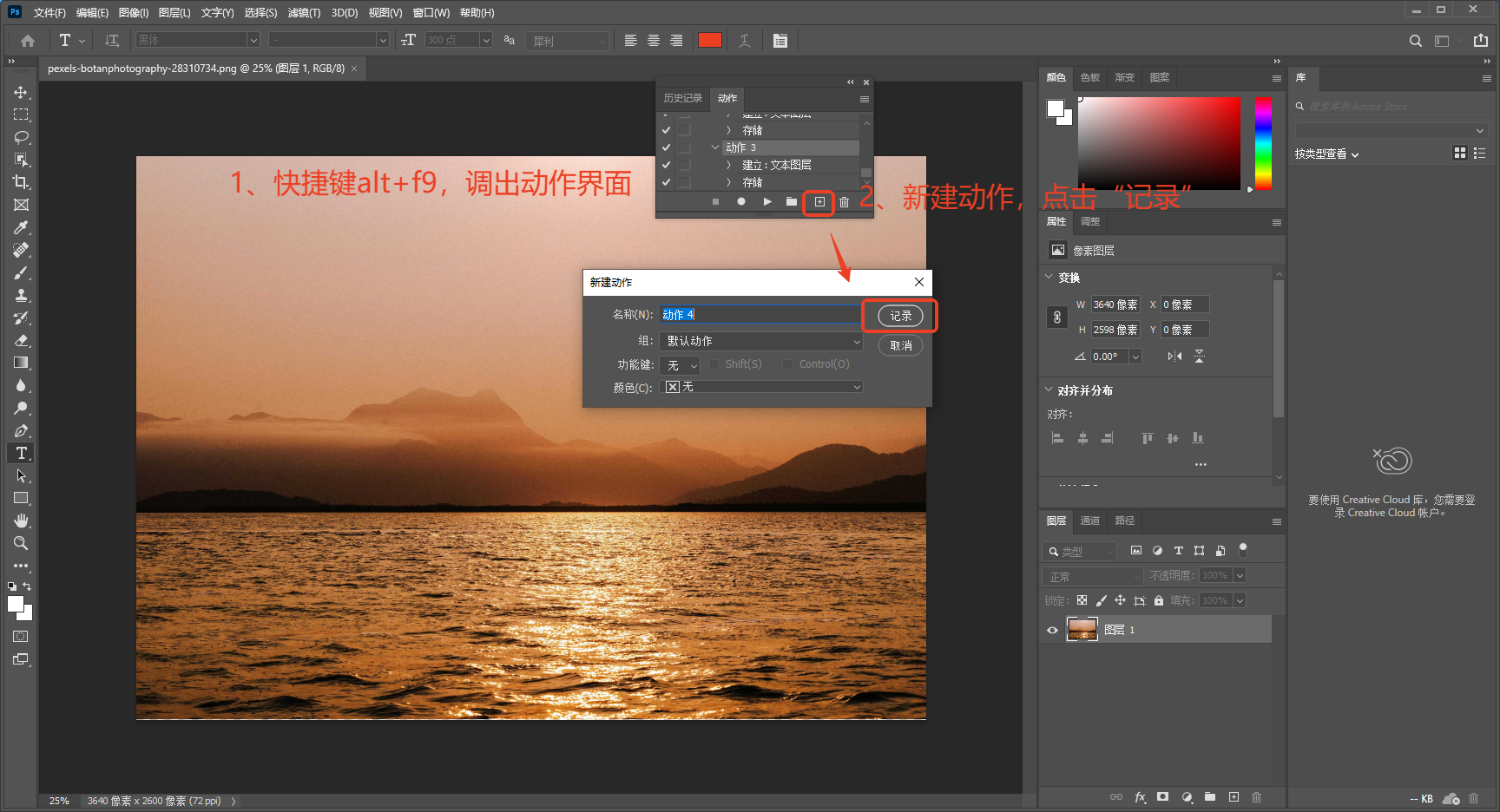Select the Crop tool
The image size is (1500, 812).
[21, 182]
